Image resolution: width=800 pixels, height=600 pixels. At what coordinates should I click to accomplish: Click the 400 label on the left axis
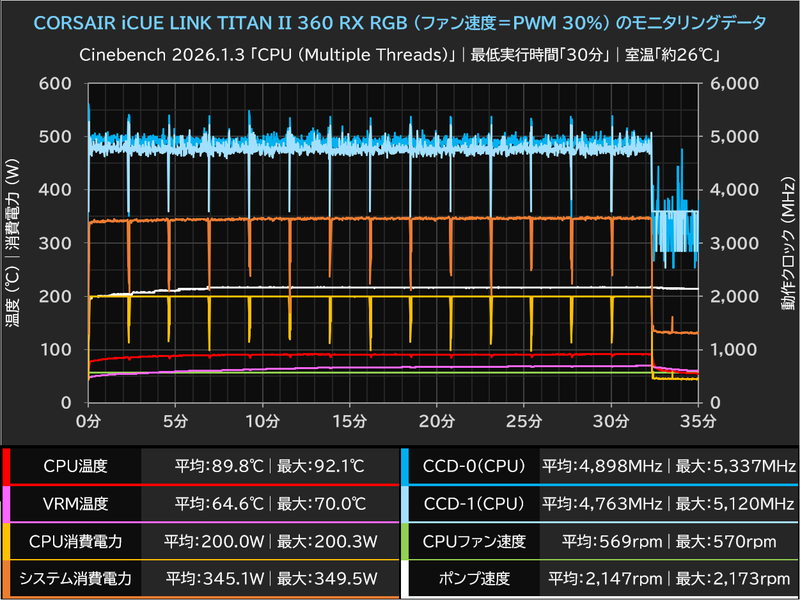(x=55, y=190)
